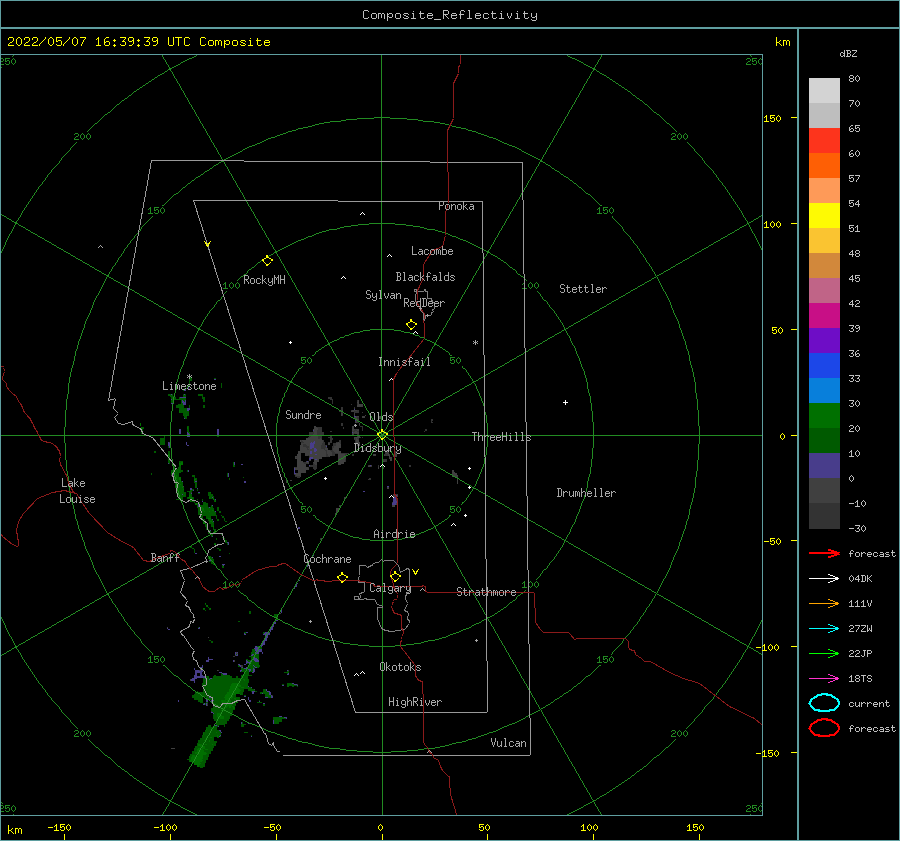Click the yellow 54 dBZ color swatch

click(x=824, y=215)
